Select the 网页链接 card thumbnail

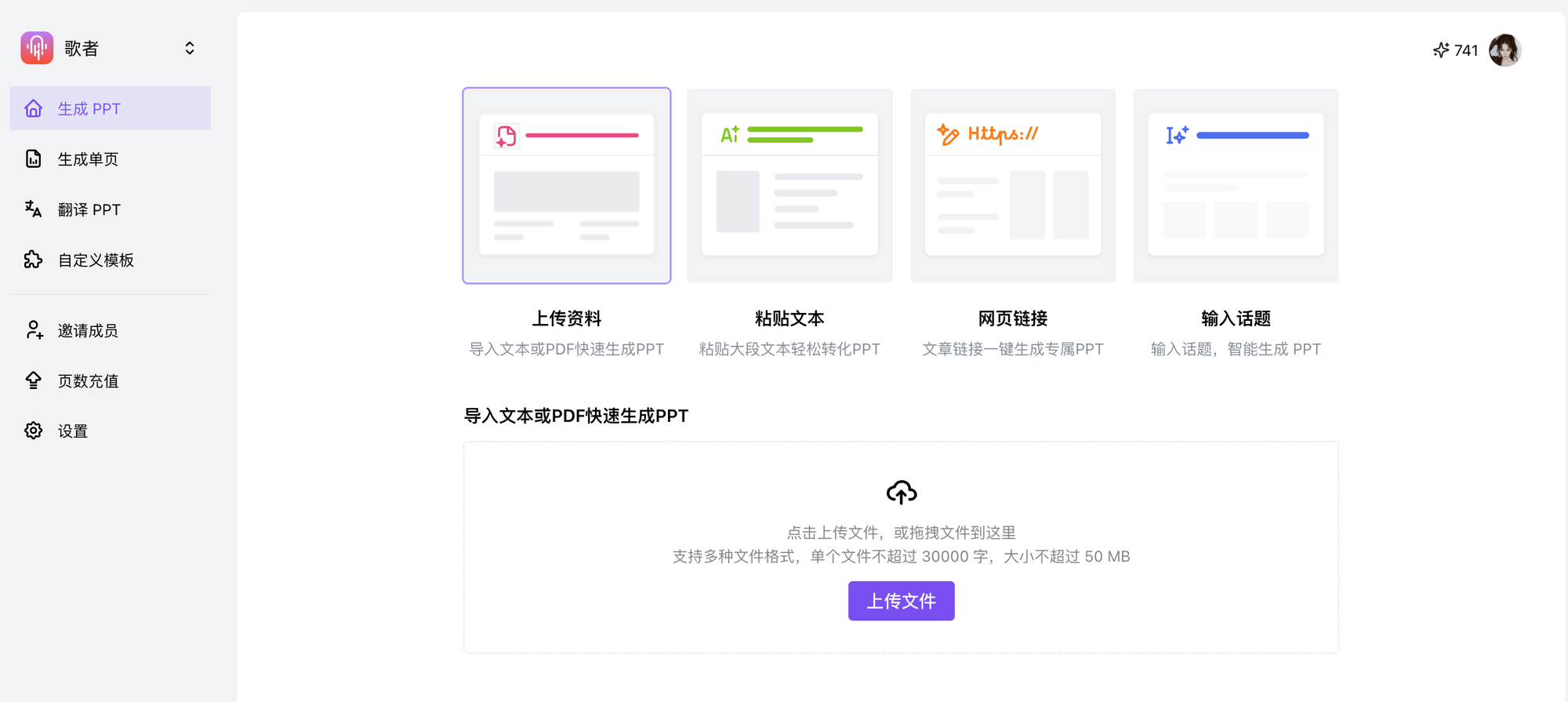click(x=1013, y=185)
